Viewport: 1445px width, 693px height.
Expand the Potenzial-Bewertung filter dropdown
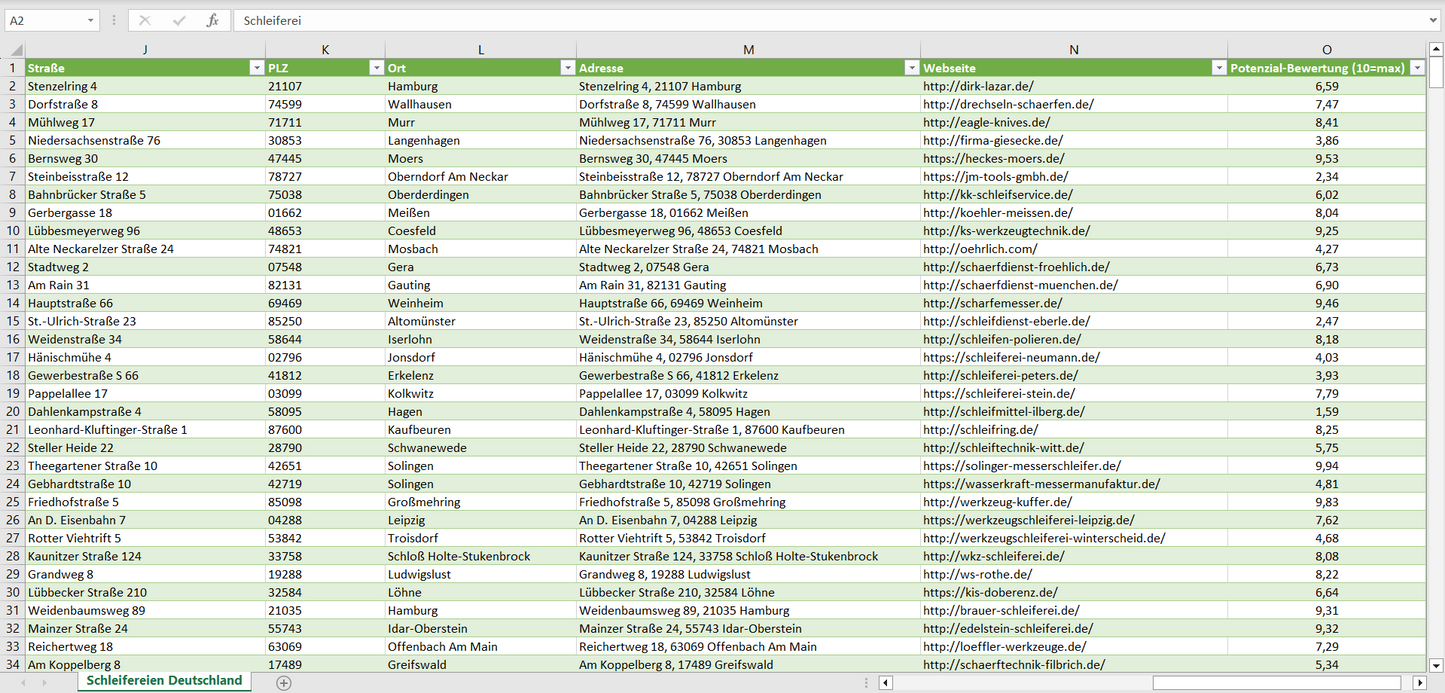1417,68
